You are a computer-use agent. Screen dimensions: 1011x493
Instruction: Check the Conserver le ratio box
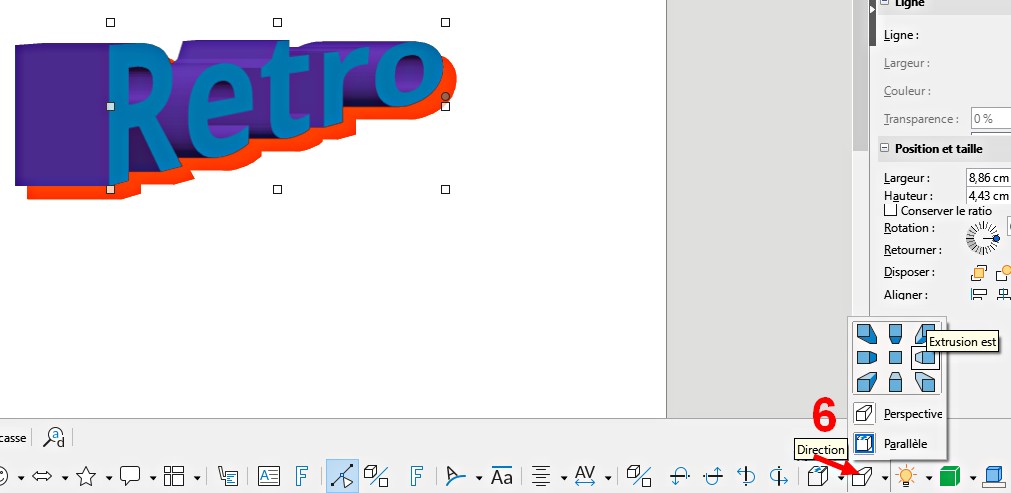(x=890, y=210)
